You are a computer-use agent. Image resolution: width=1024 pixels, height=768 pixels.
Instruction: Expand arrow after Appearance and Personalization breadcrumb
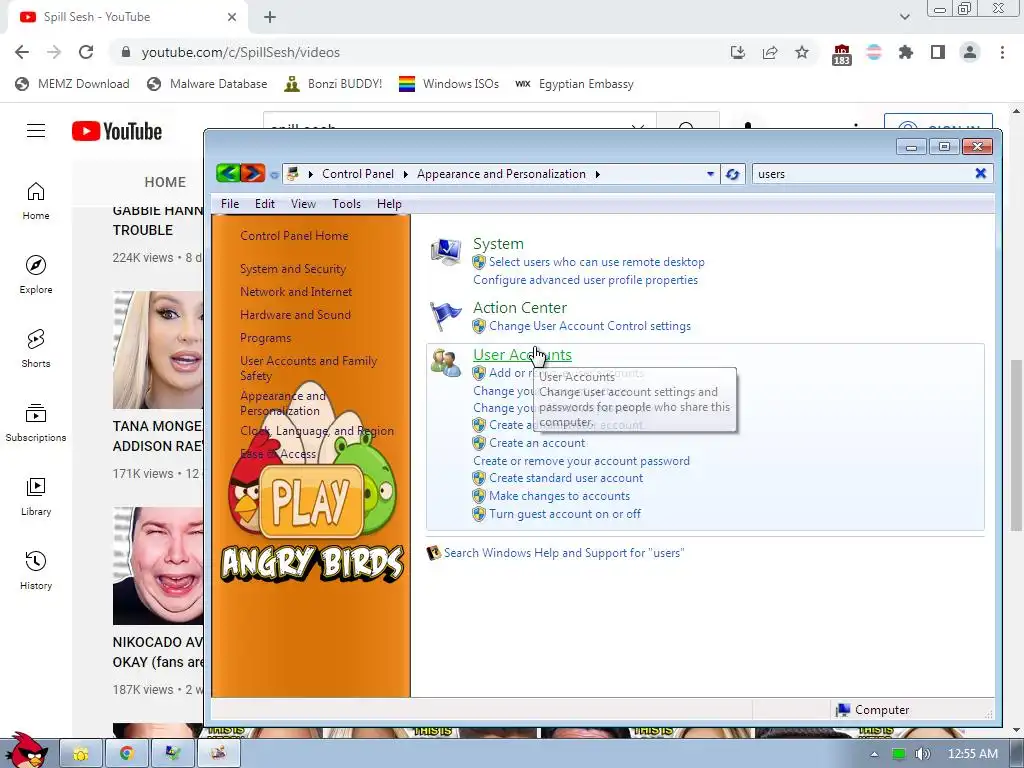pos(598,174)
